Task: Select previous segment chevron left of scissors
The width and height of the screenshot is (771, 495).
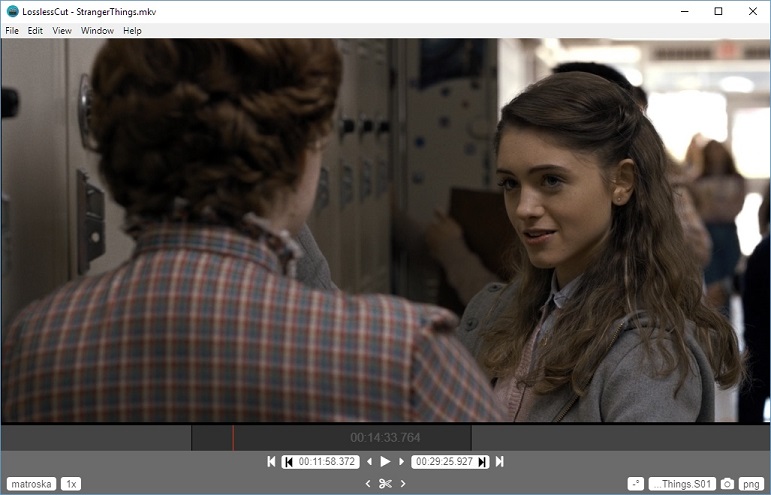Action: (368, 484)
